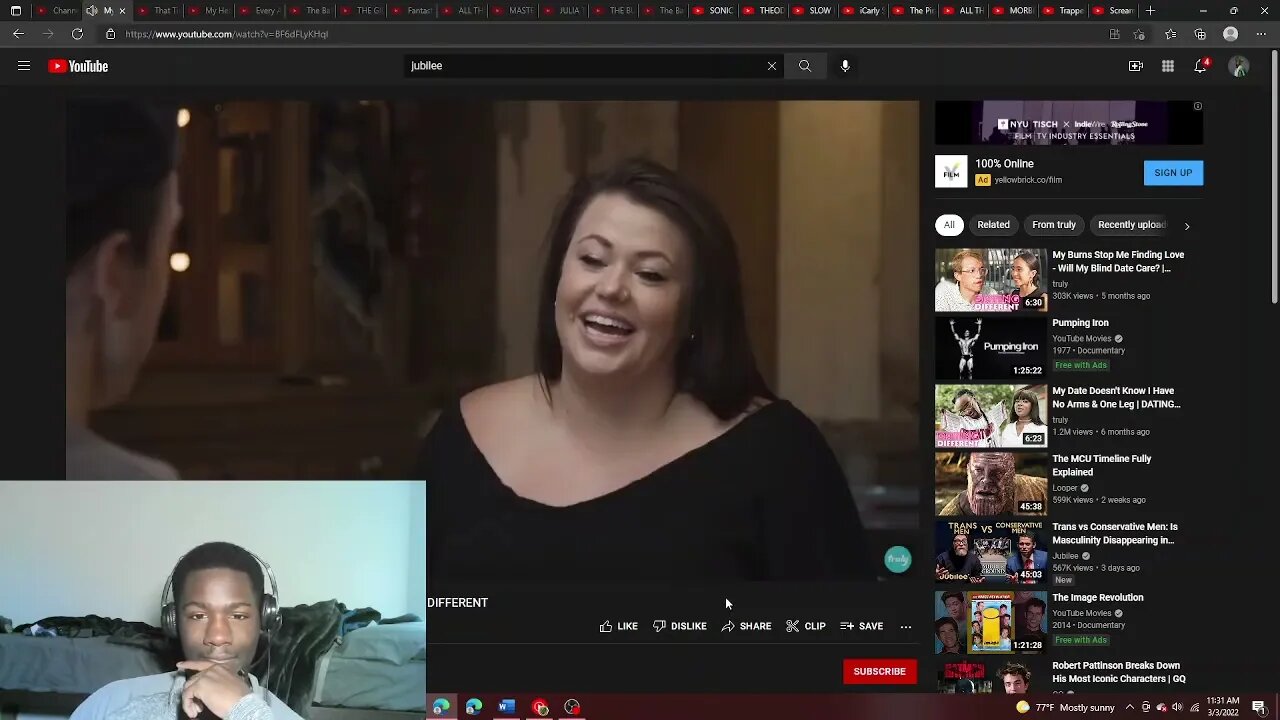The image size is (1280, 720).
Task: Like the video
Action: coord(618,626)
